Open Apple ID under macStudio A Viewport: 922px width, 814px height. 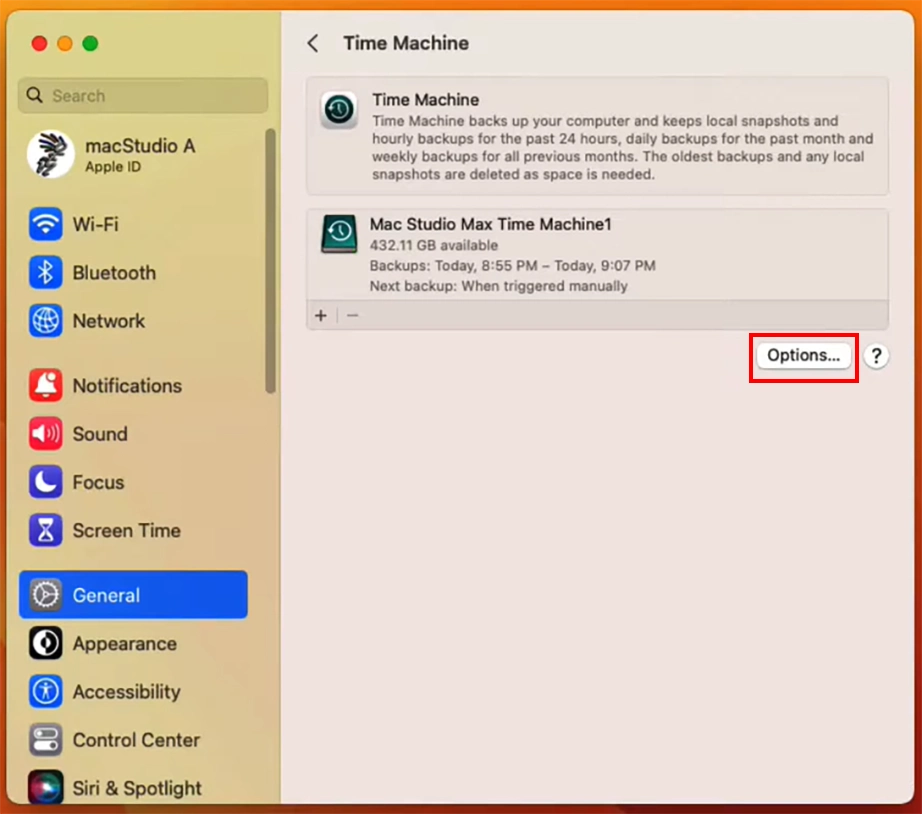point(113,167)
